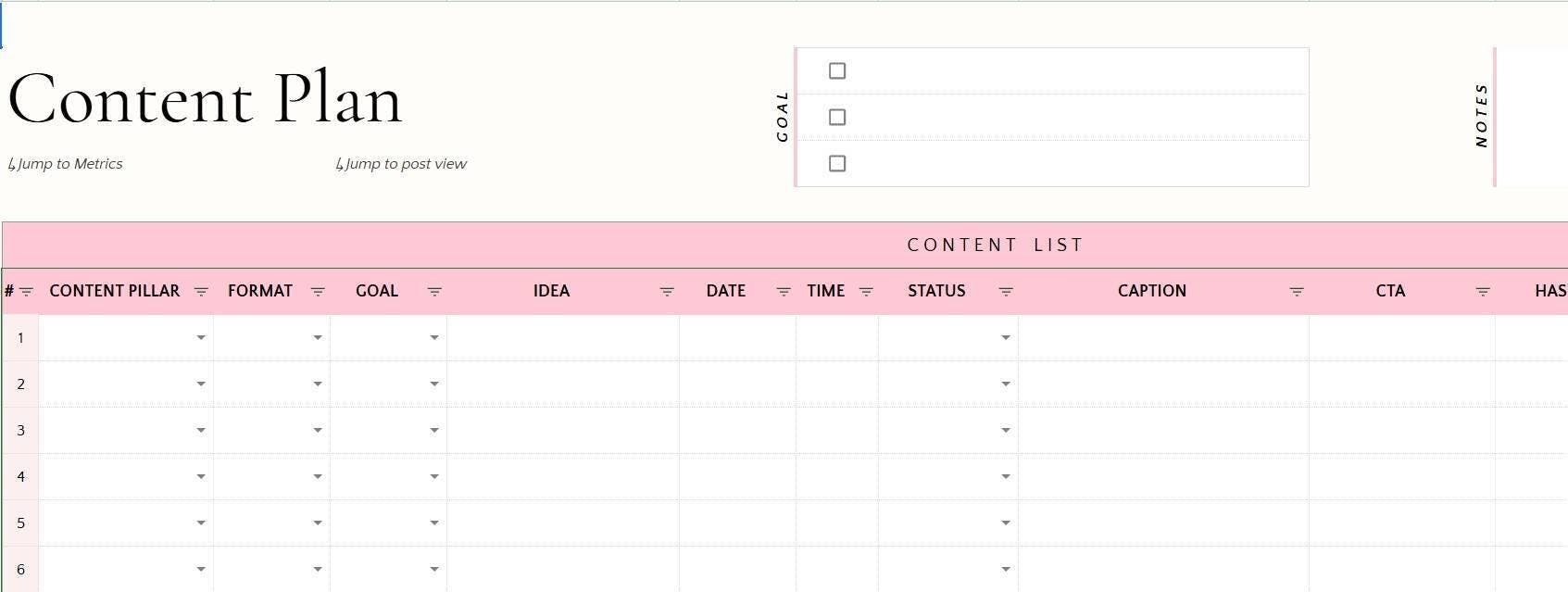
Task: Expand the Status dropdown in row 3
Action: 1006,431
